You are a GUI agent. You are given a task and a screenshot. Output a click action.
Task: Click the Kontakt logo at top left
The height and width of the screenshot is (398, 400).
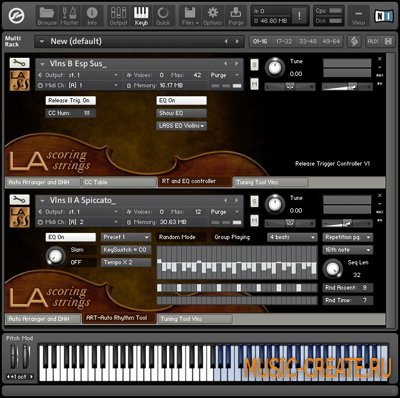coord(16,16)
